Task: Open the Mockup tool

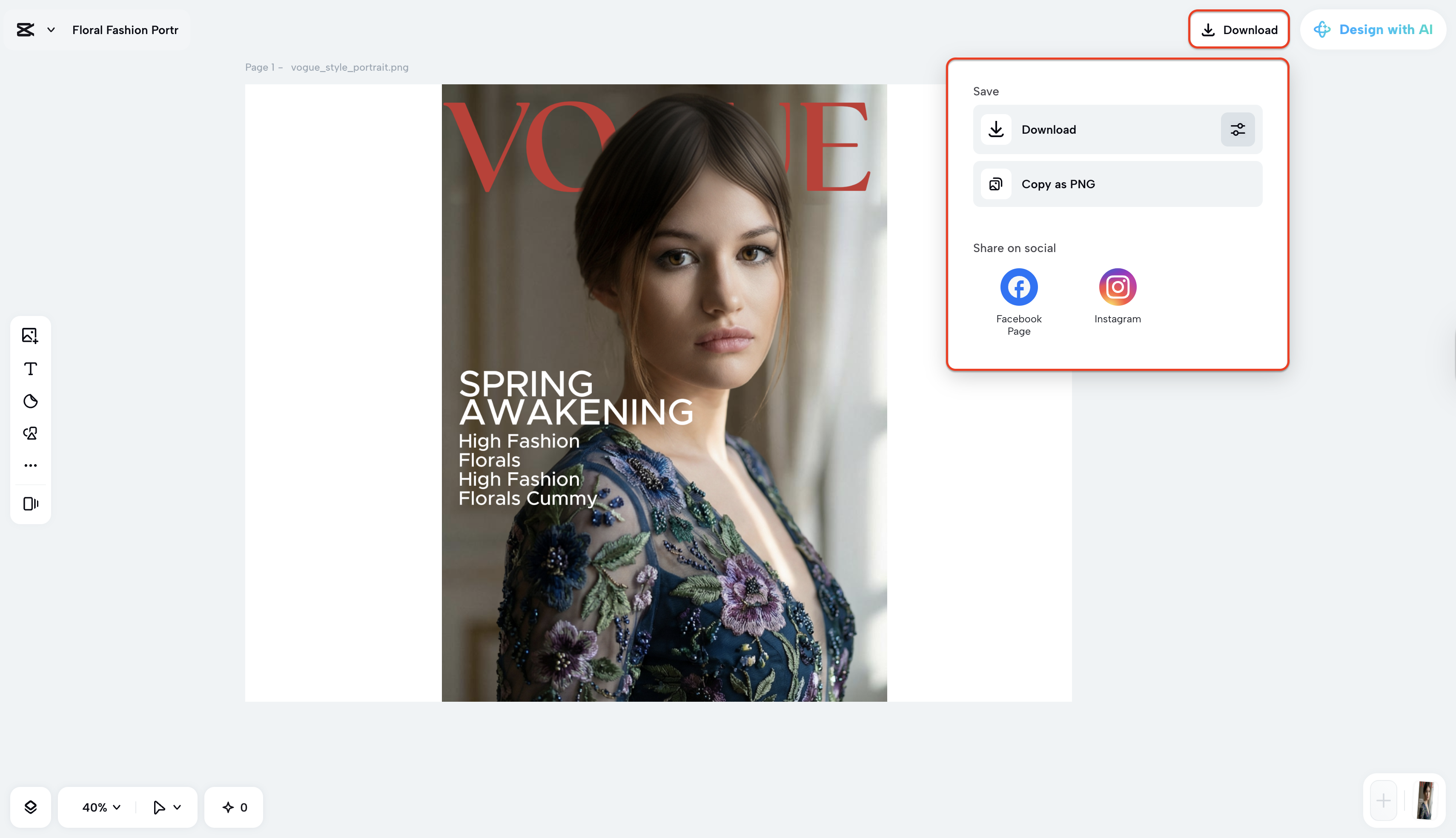Action: point(30,504)
